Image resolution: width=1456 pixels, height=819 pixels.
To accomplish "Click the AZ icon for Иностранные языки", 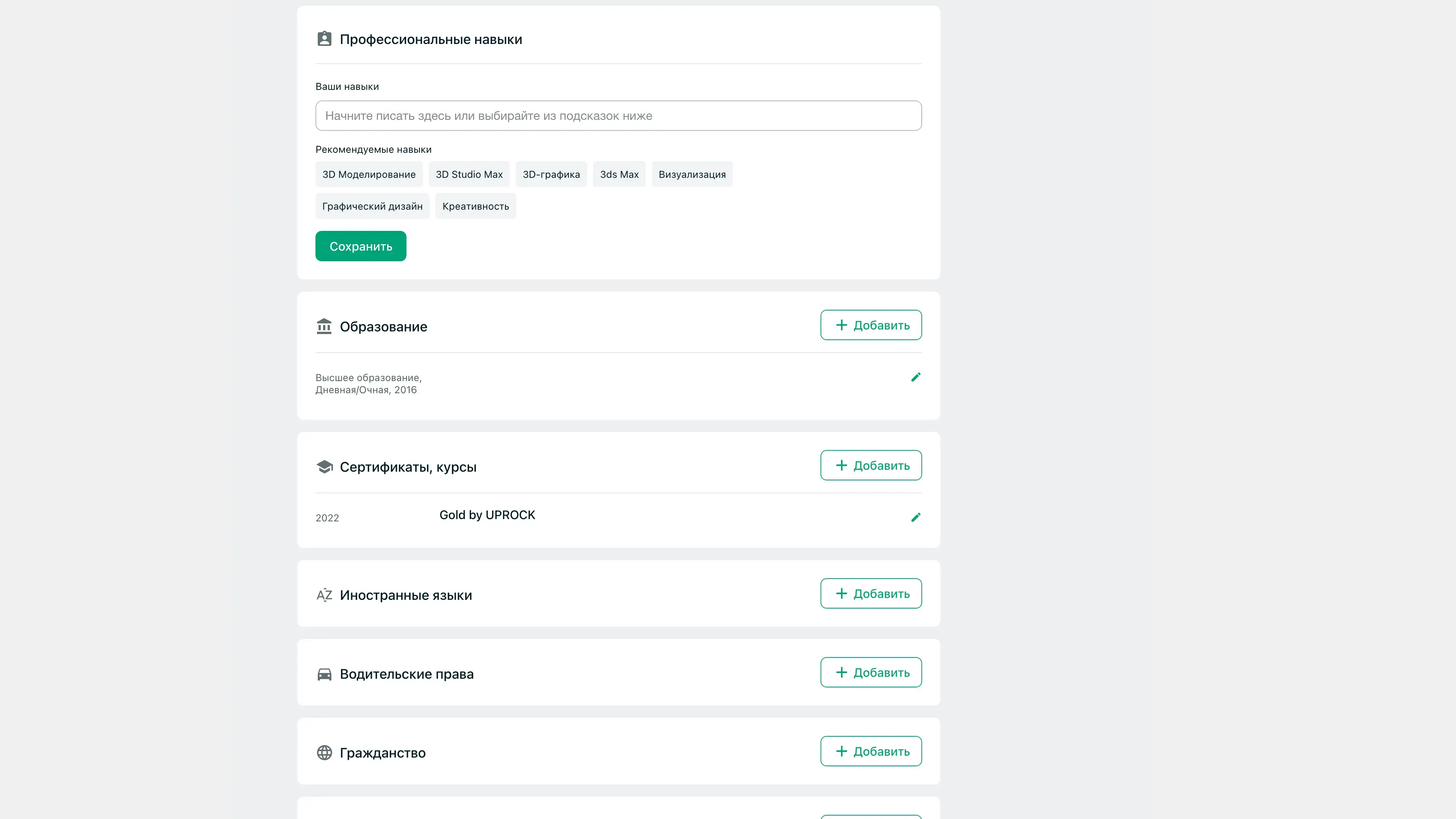I will (x=325, y=595).
